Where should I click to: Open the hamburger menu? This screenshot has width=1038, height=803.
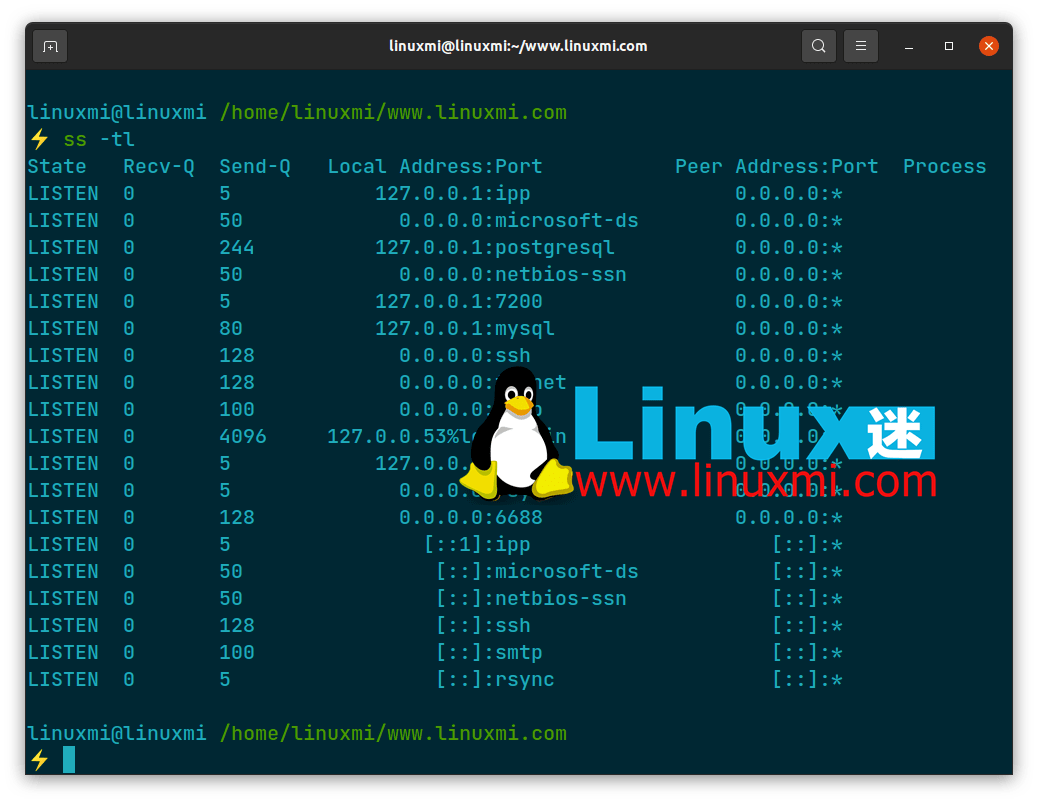[861, 46]
